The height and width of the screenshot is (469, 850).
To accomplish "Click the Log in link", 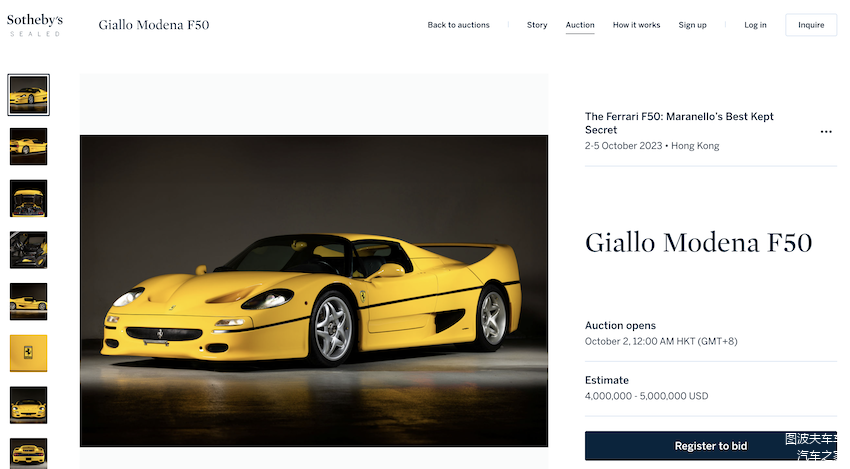I will (755, 25).
